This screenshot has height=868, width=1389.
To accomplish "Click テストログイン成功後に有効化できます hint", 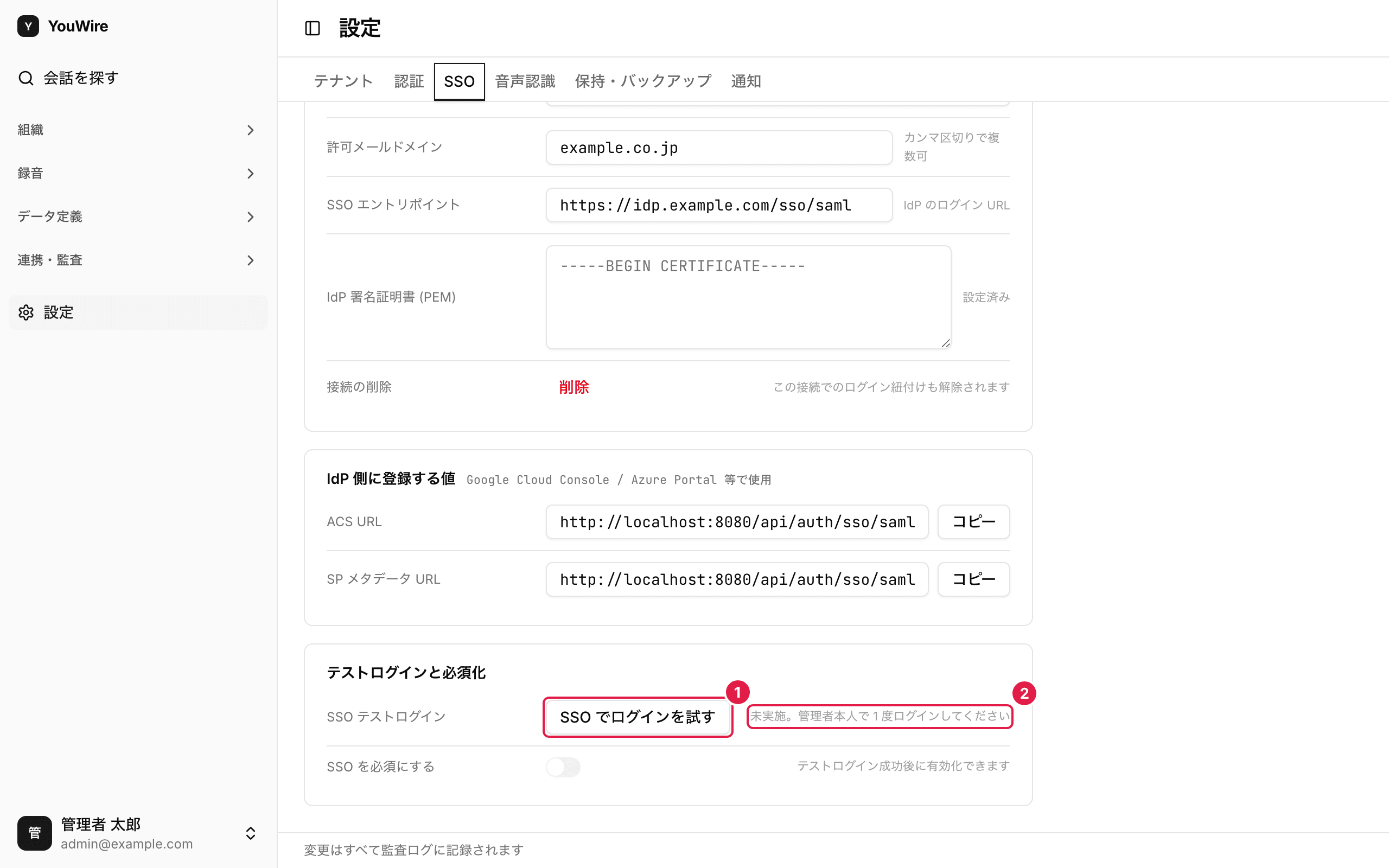I will tap(903, 766).
